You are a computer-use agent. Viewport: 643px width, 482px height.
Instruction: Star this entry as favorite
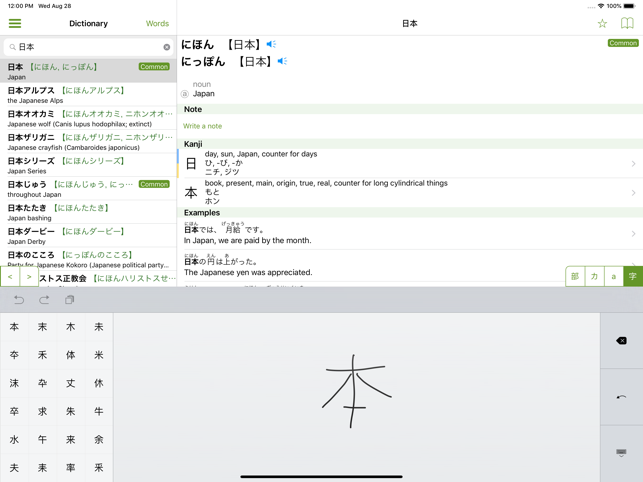point(602,23)
